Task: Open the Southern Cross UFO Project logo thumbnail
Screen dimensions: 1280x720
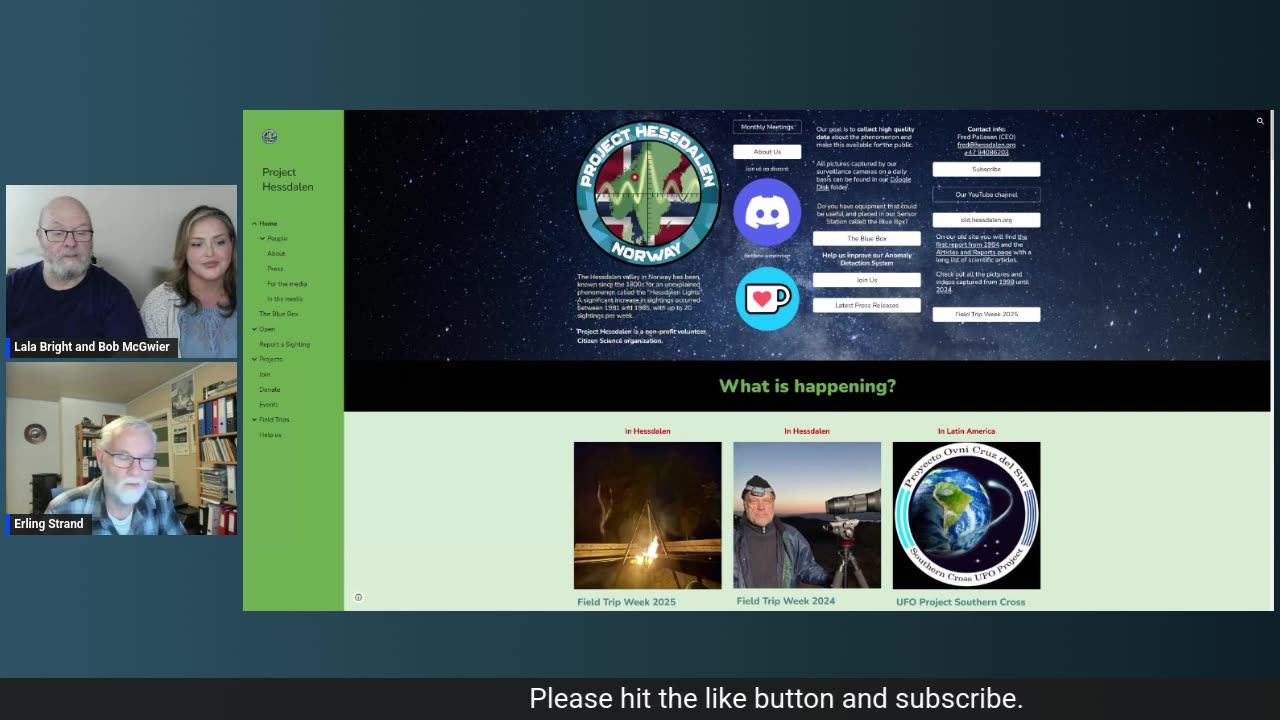Action: point(966,515)
